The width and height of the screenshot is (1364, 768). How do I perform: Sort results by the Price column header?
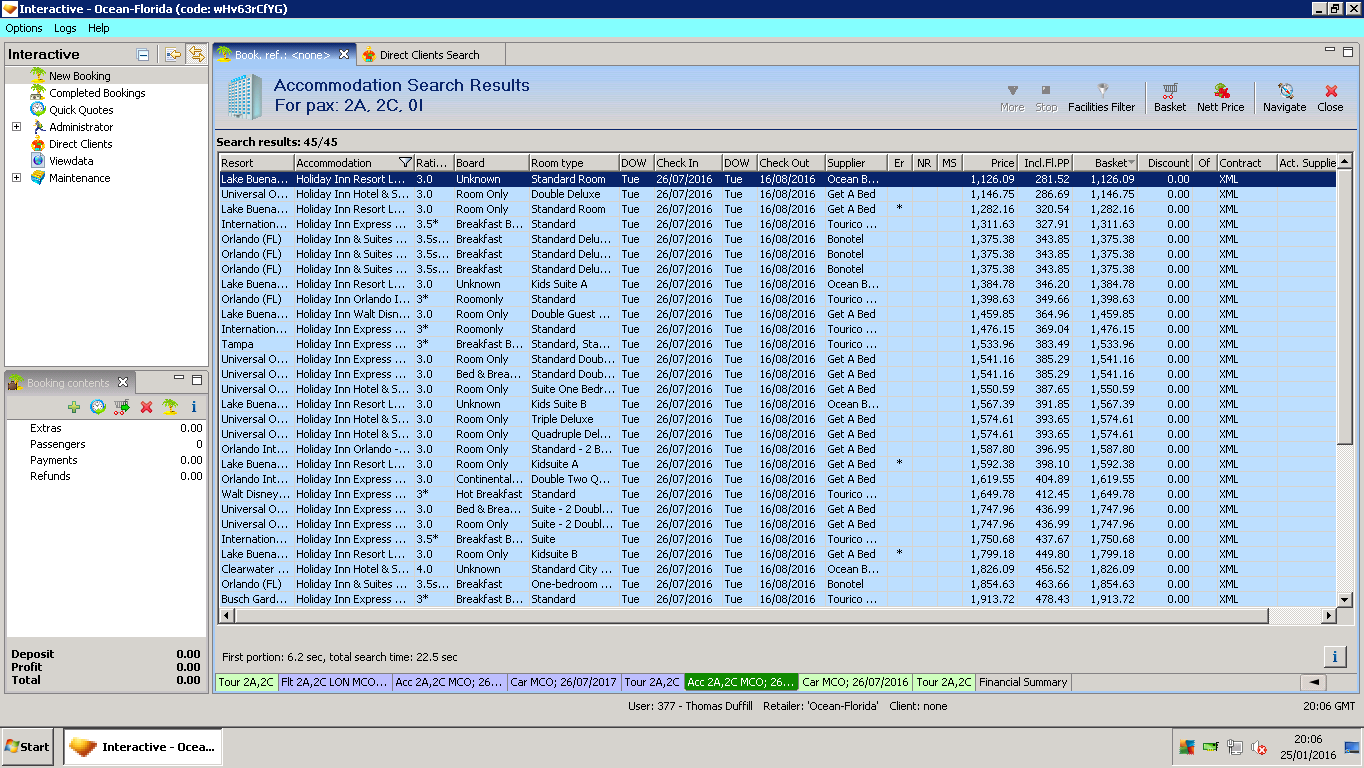(990, 163)
